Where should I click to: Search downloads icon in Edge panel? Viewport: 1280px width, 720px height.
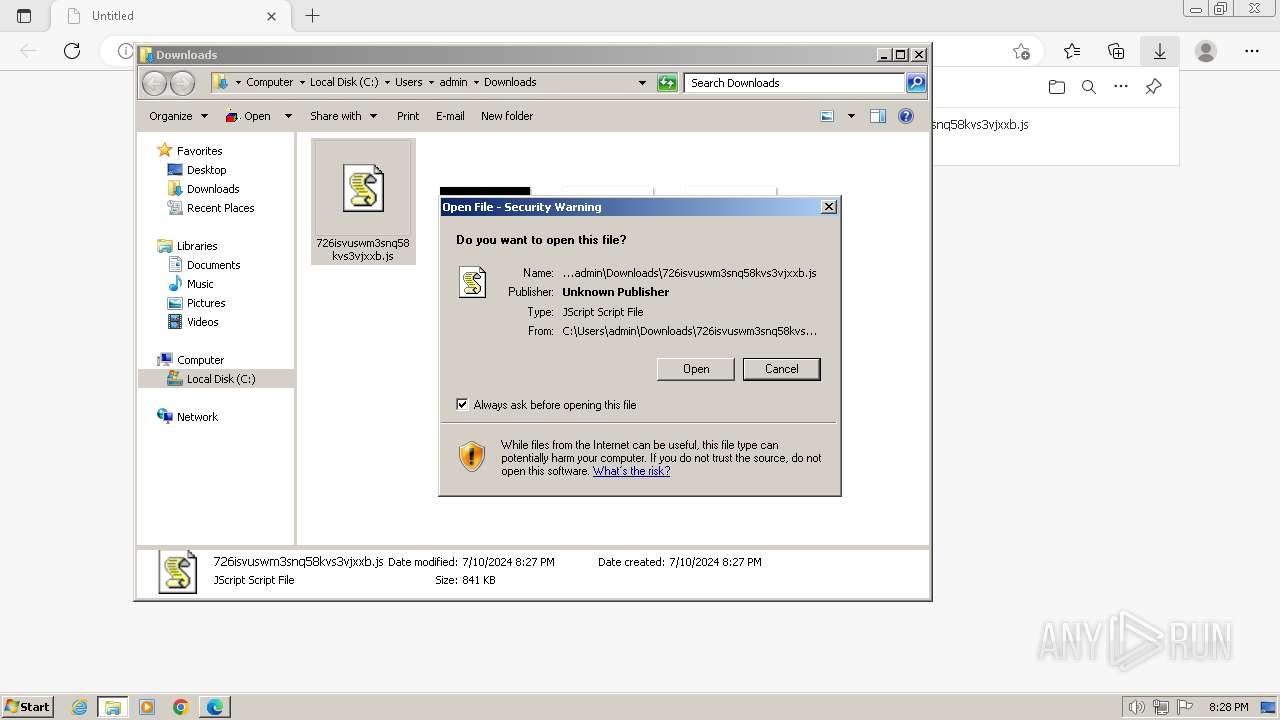(x=1089, y=87)
